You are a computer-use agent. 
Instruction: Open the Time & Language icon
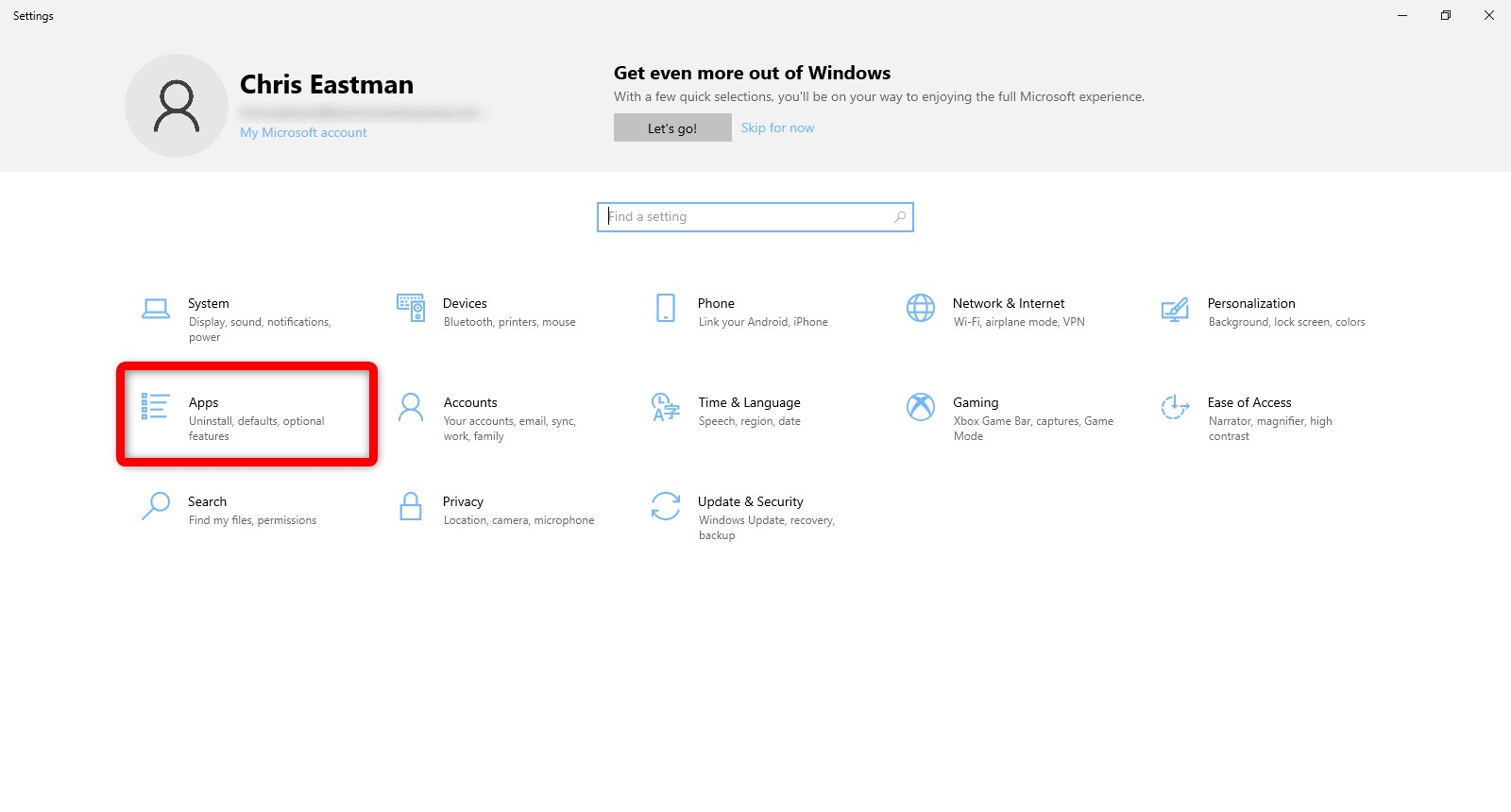(666, 407)
